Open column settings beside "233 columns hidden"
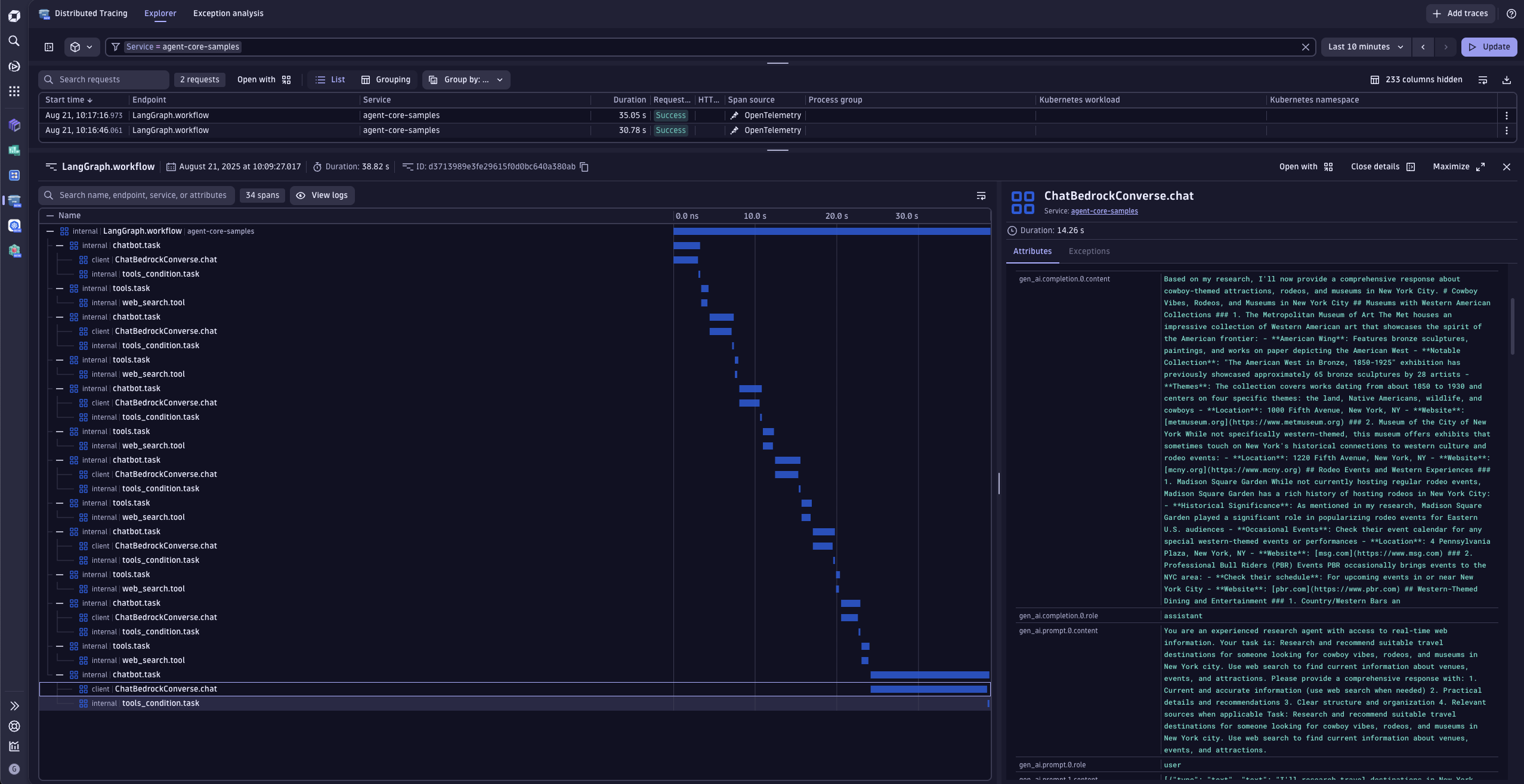 point(1375,80)
